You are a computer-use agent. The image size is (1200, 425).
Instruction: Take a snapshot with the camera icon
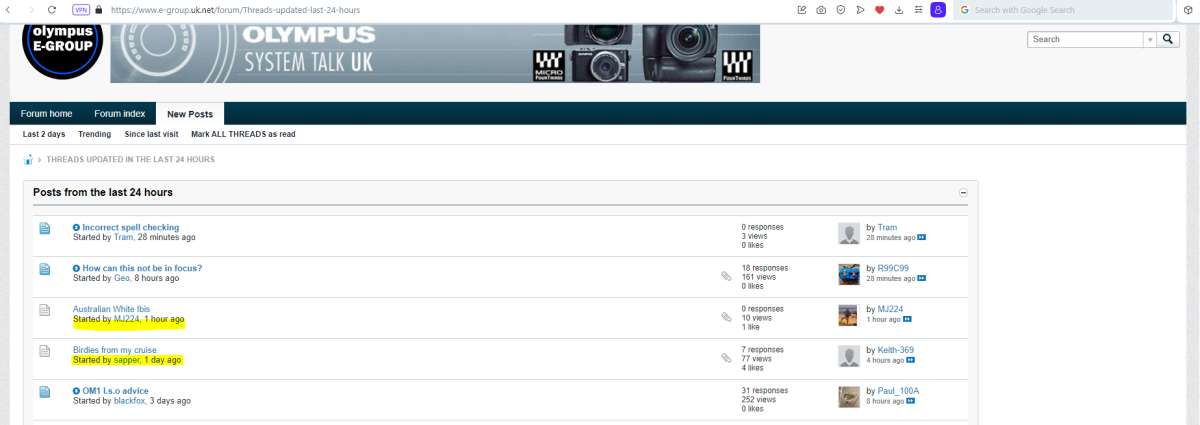[x=821, y=9]
